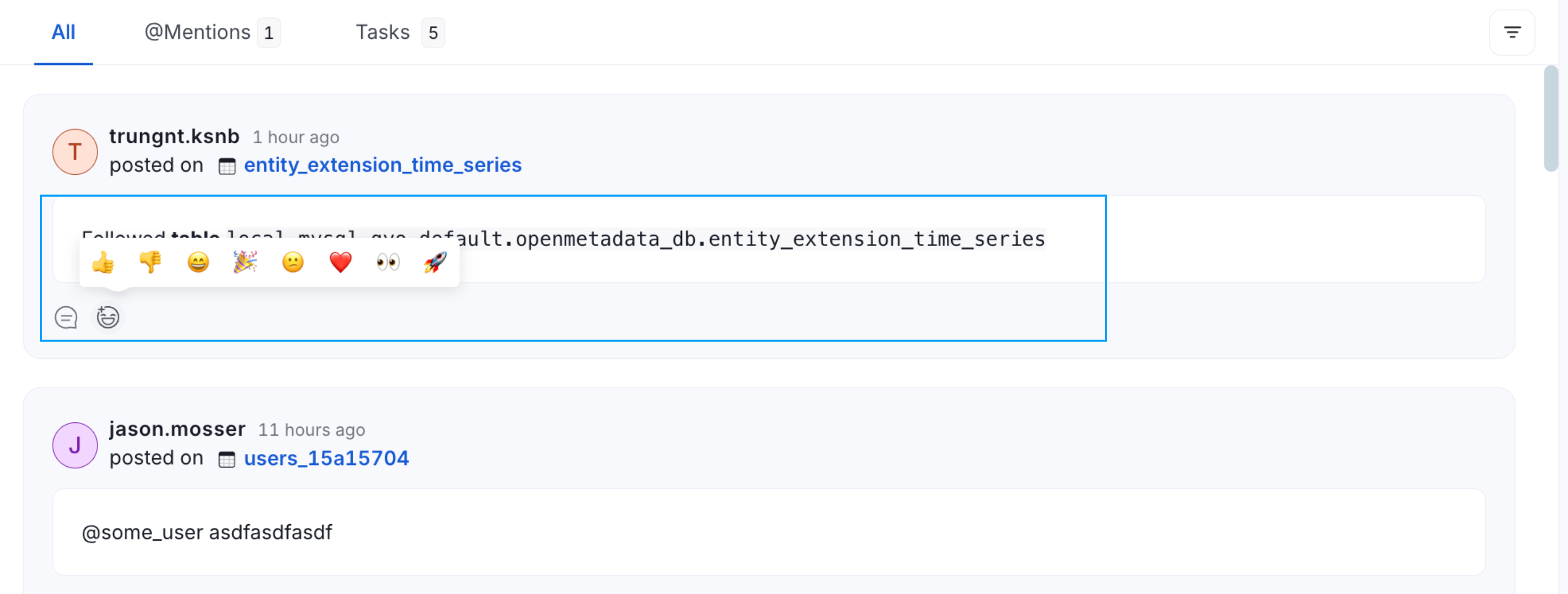React with the thumbs up emoji

[103, 262]
